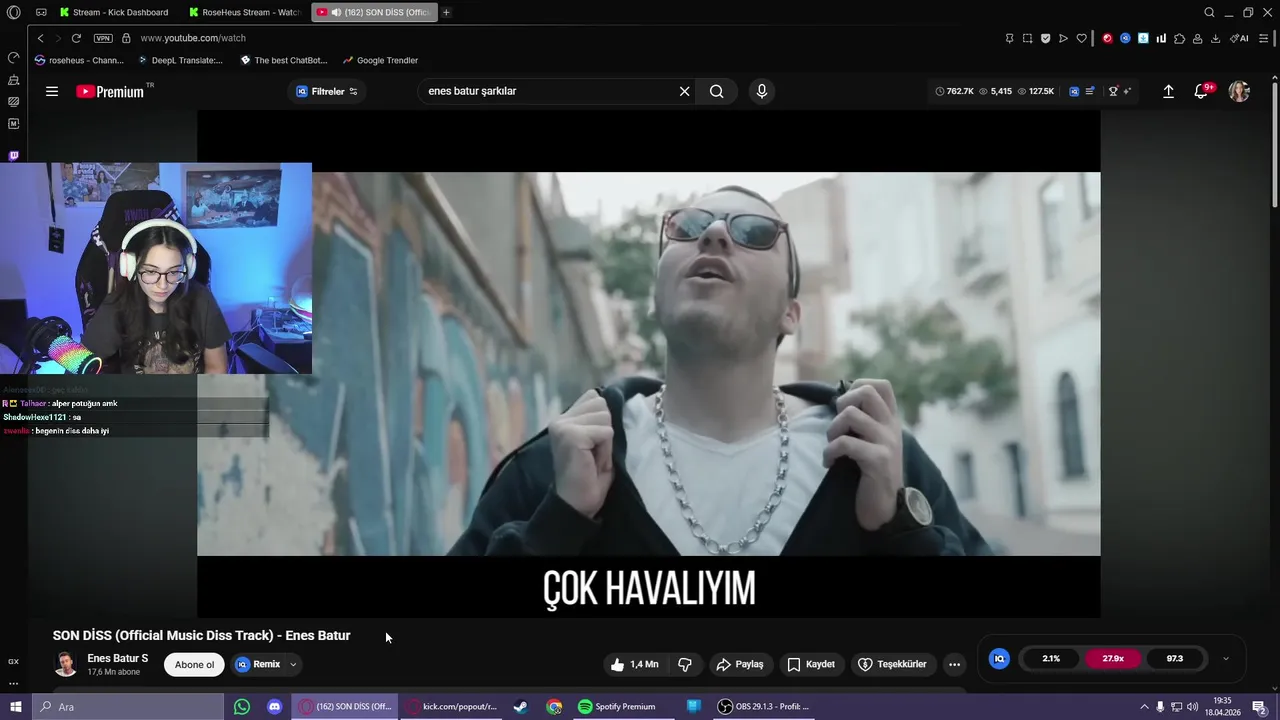Viewport: 1280px width, 720px height.
Task: Open the Twitch panel in sidebar
Action: pyautogui.click(x=13, y=156)
